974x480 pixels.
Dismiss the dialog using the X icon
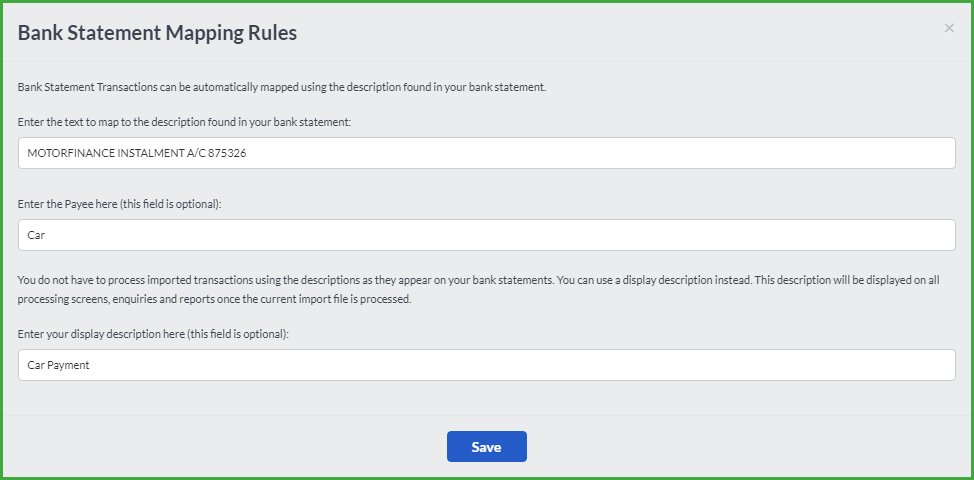pyautogui.click(x=949, y=28)
